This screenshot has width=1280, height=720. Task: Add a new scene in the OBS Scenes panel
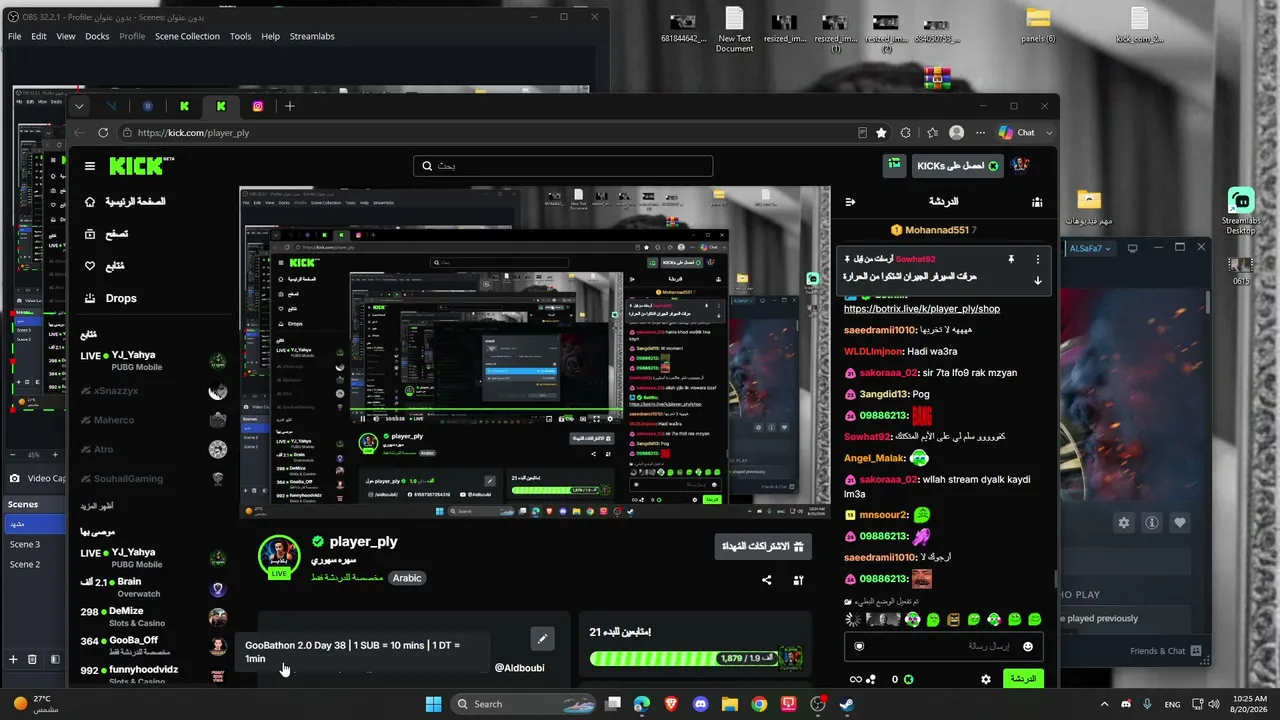(x=13, y=659)
